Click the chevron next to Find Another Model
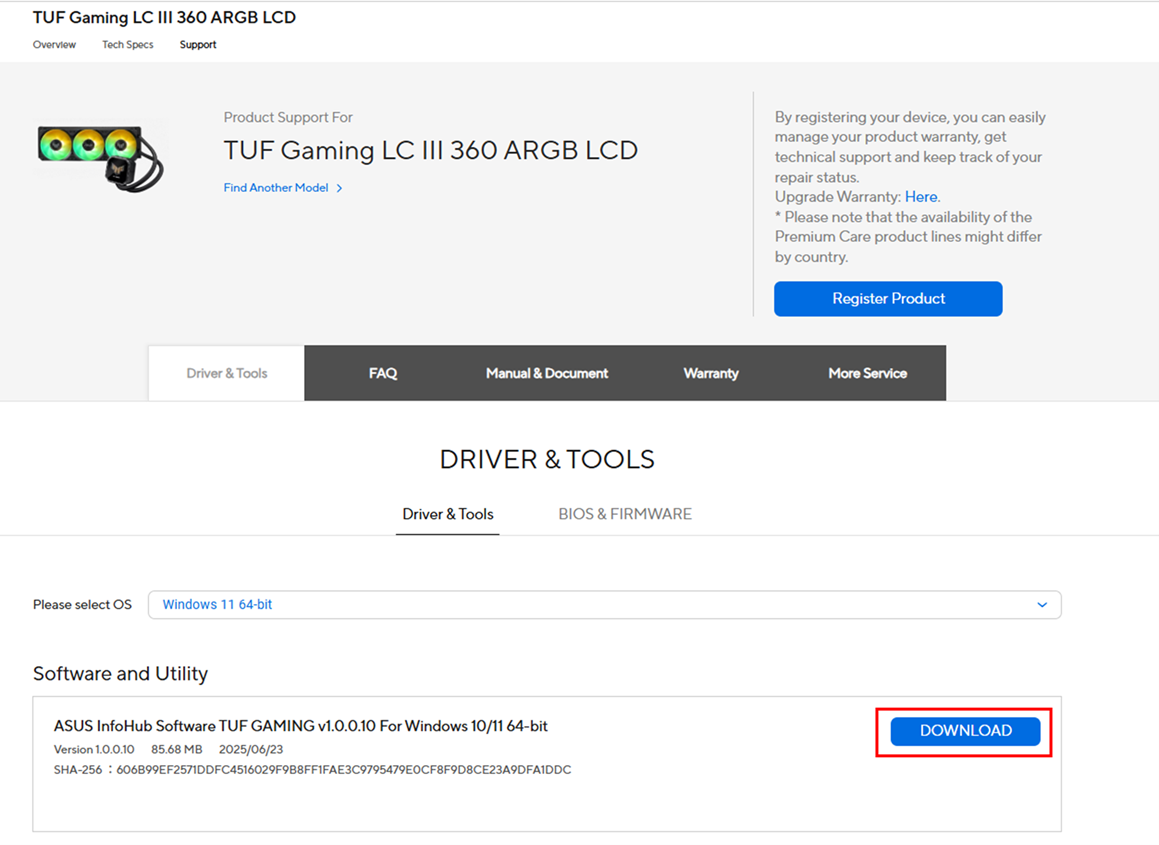This screenshot has height=845, width=1159. point(339,189)
